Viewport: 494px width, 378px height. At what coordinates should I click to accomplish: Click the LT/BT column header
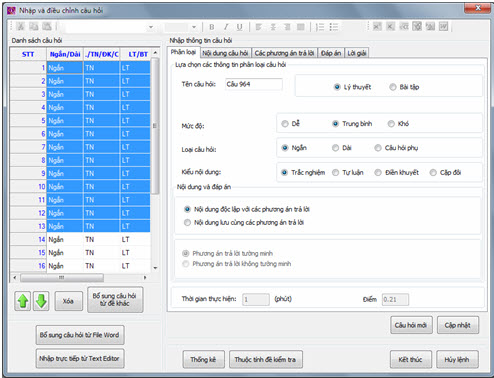point(135,54)
